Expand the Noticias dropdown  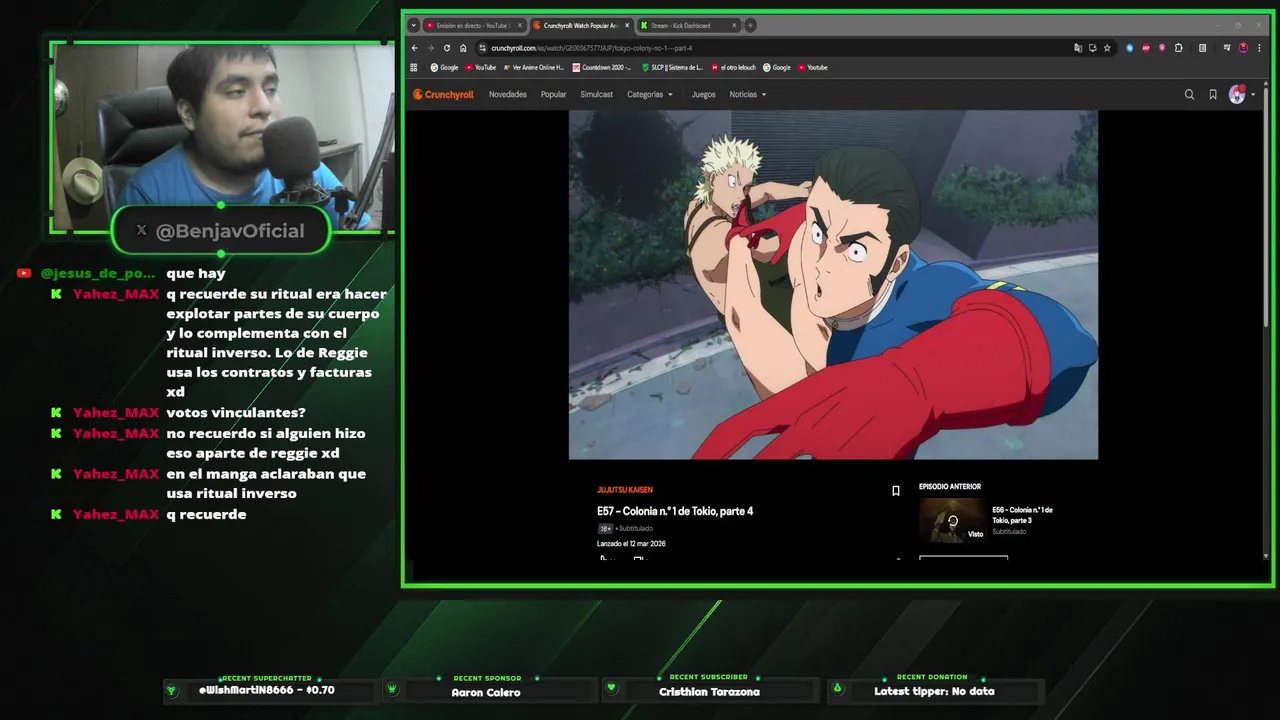point(748,95)
